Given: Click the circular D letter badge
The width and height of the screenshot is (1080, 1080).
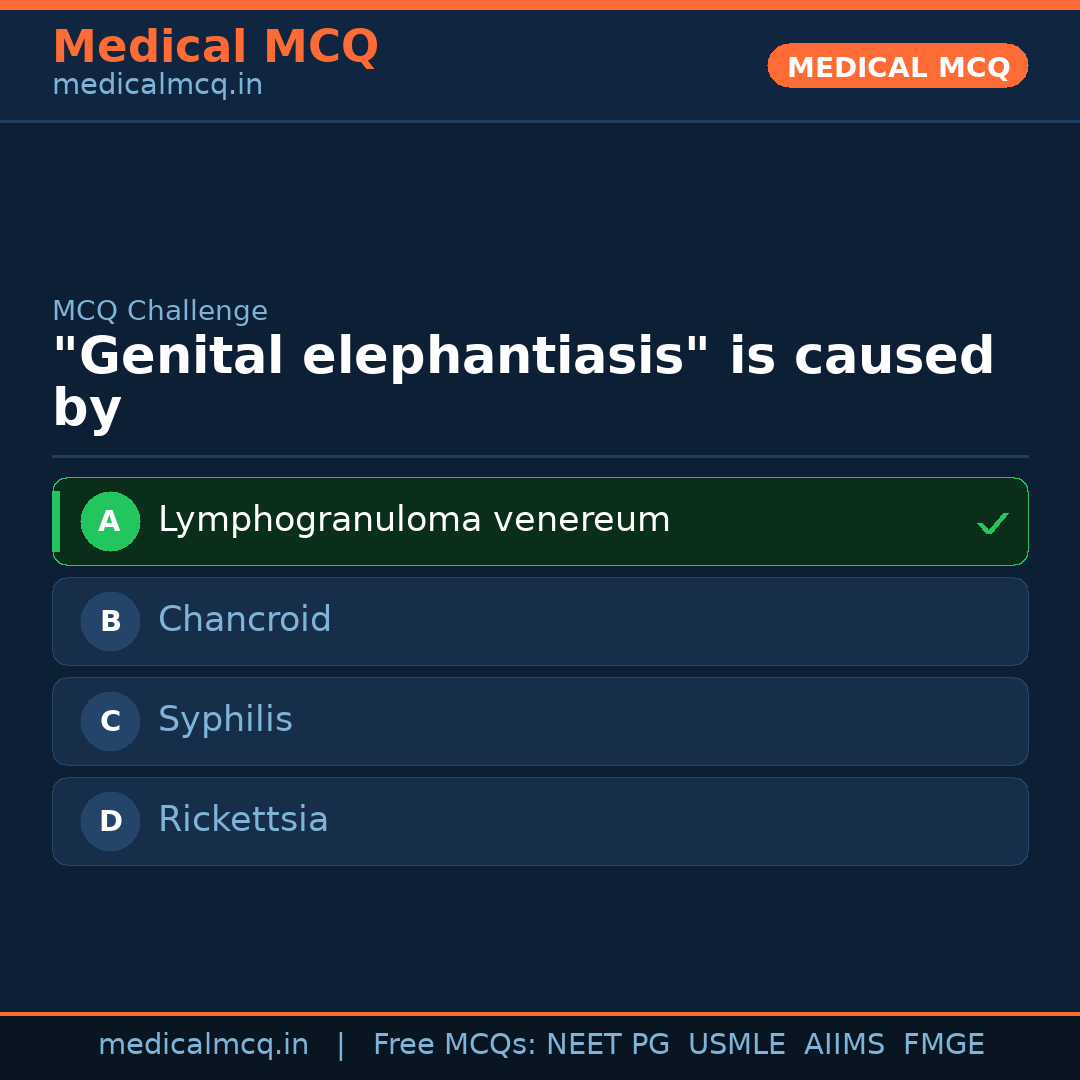Looking at the screenshot, I should coord(110,821).
